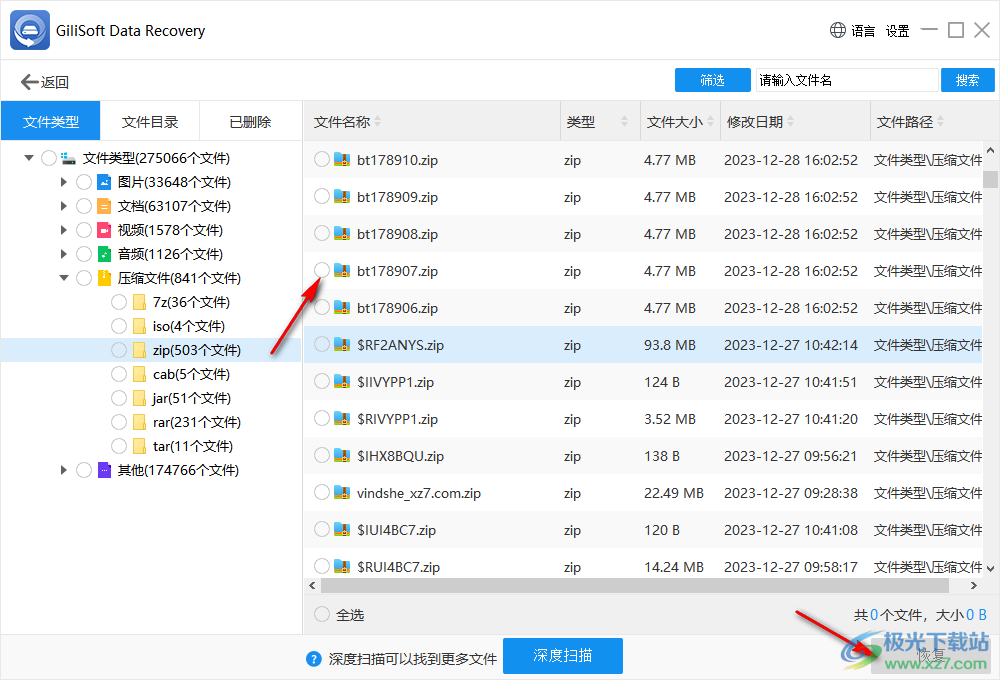The width and height of the screenshot is (1000, 680).
Task: Enable the 全选 select-all checkbox
Action: pos(321,614)
